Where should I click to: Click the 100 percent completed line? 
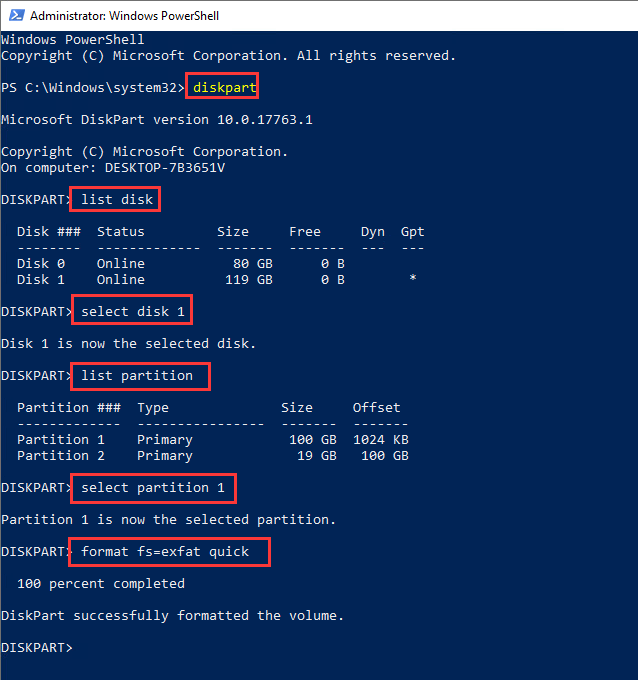(x=101, y=584)
